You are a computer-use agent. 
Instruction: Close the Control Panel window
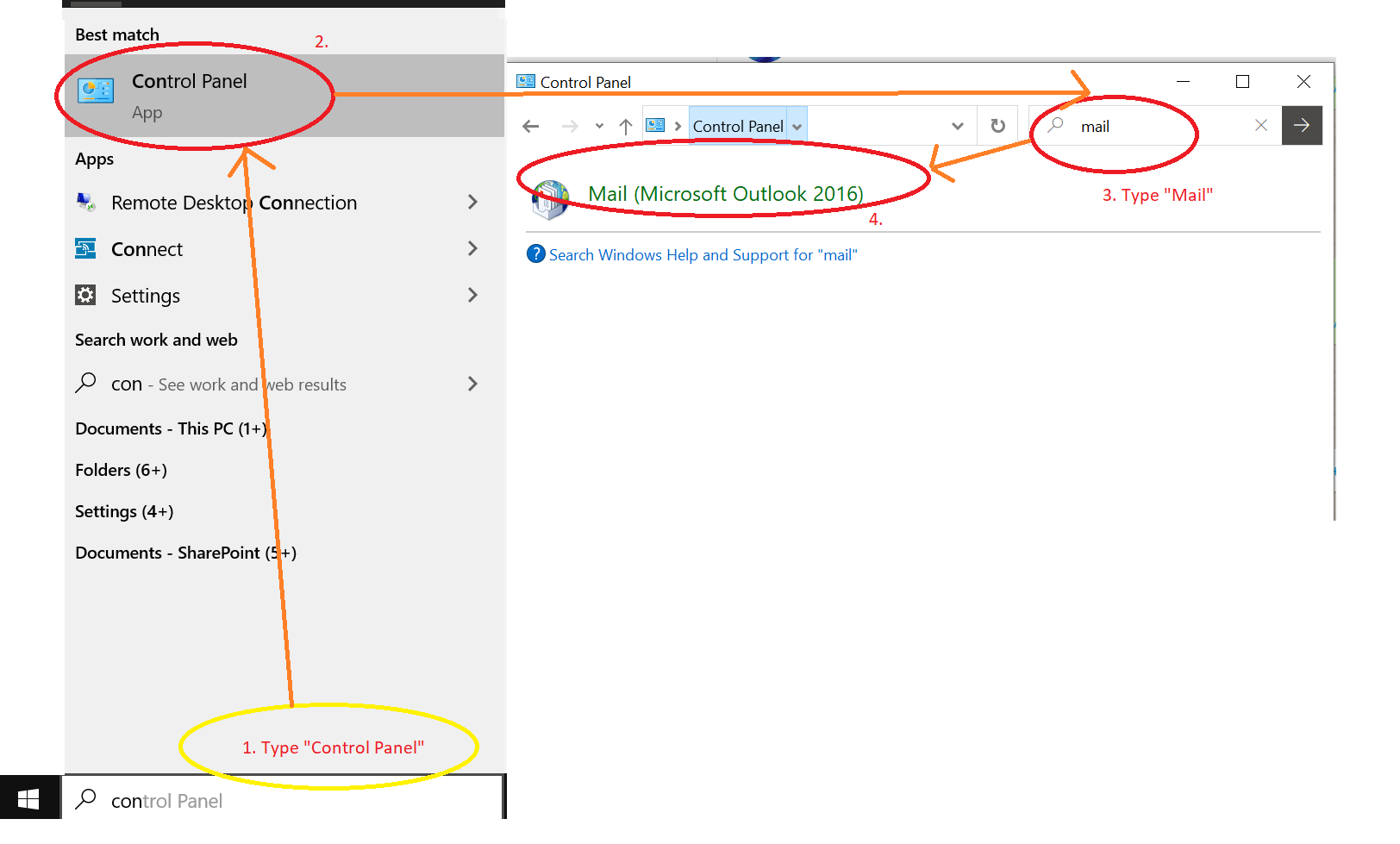[1303, 81]
